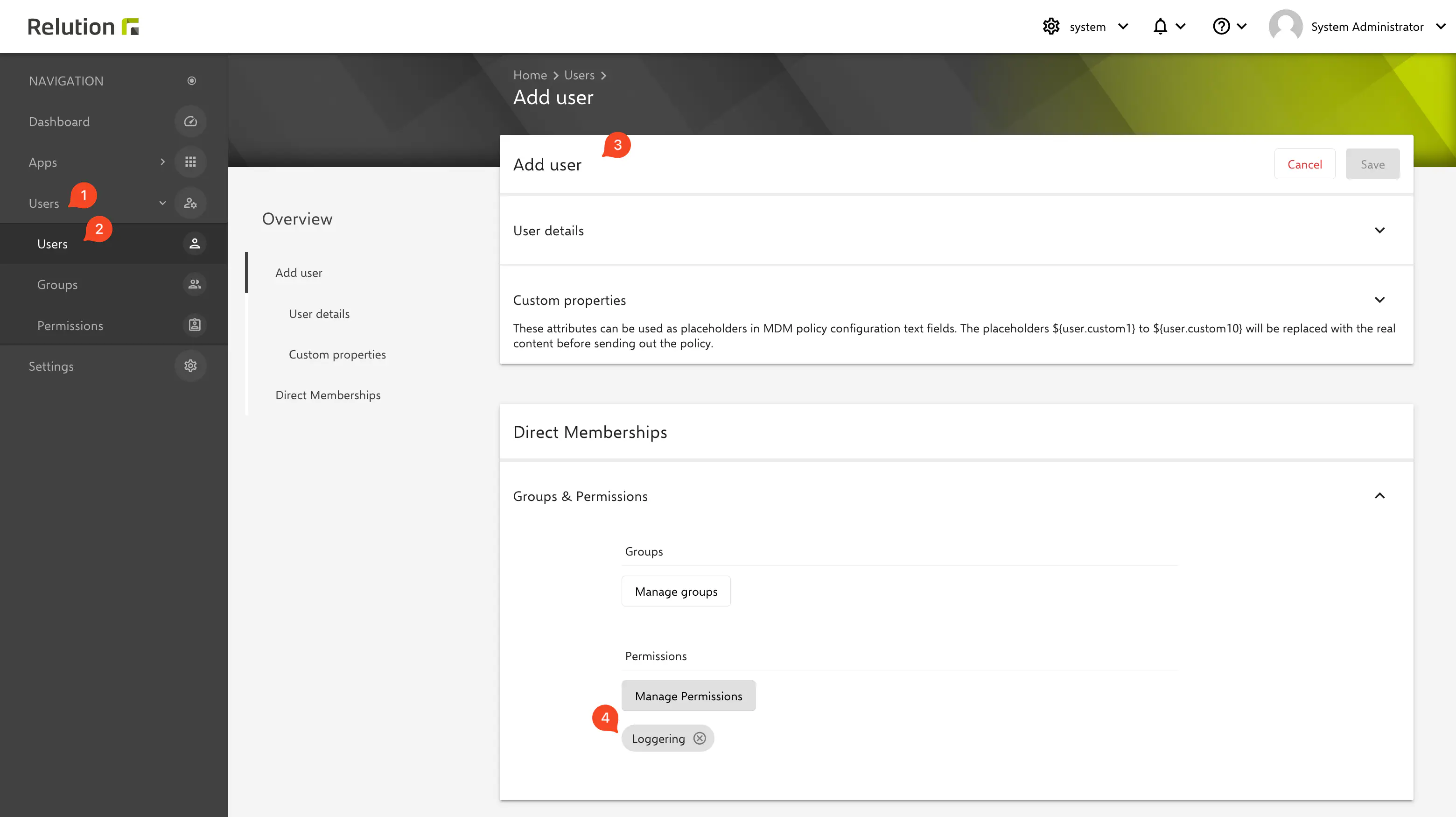Click the Manage groups button

[x=675, y=592]
